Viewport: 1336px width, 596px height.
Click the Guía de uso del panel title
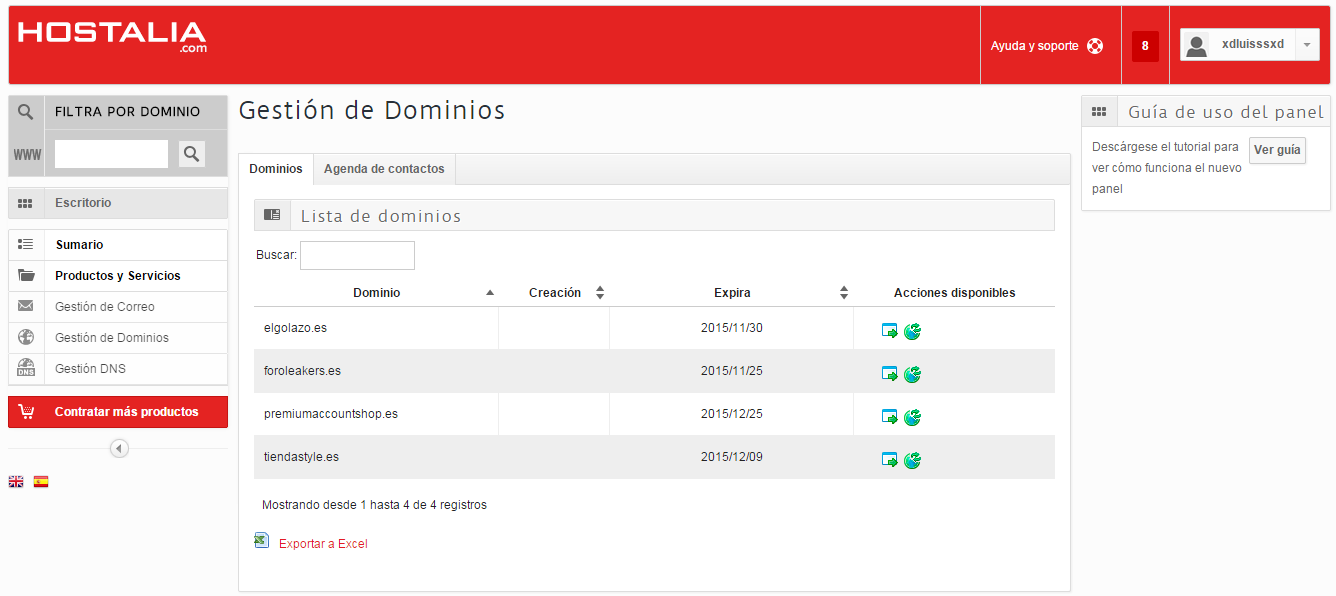[x=1226, y=112]
